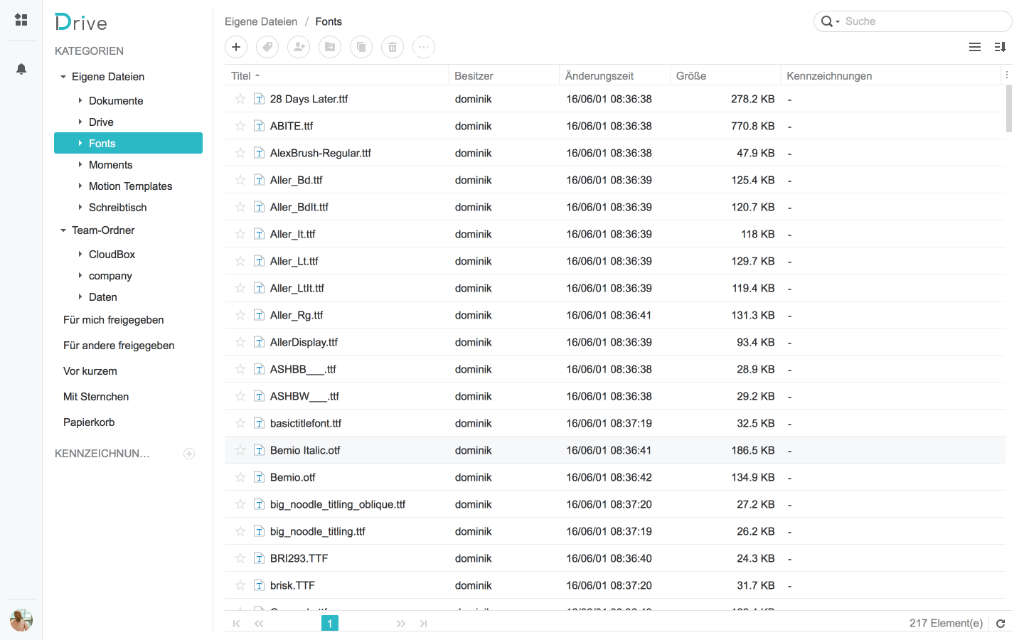The height and width of the screenshot is (640, 1024).
Task: Collapse the Eigene Dateien tree
Action: pos(63,76)
